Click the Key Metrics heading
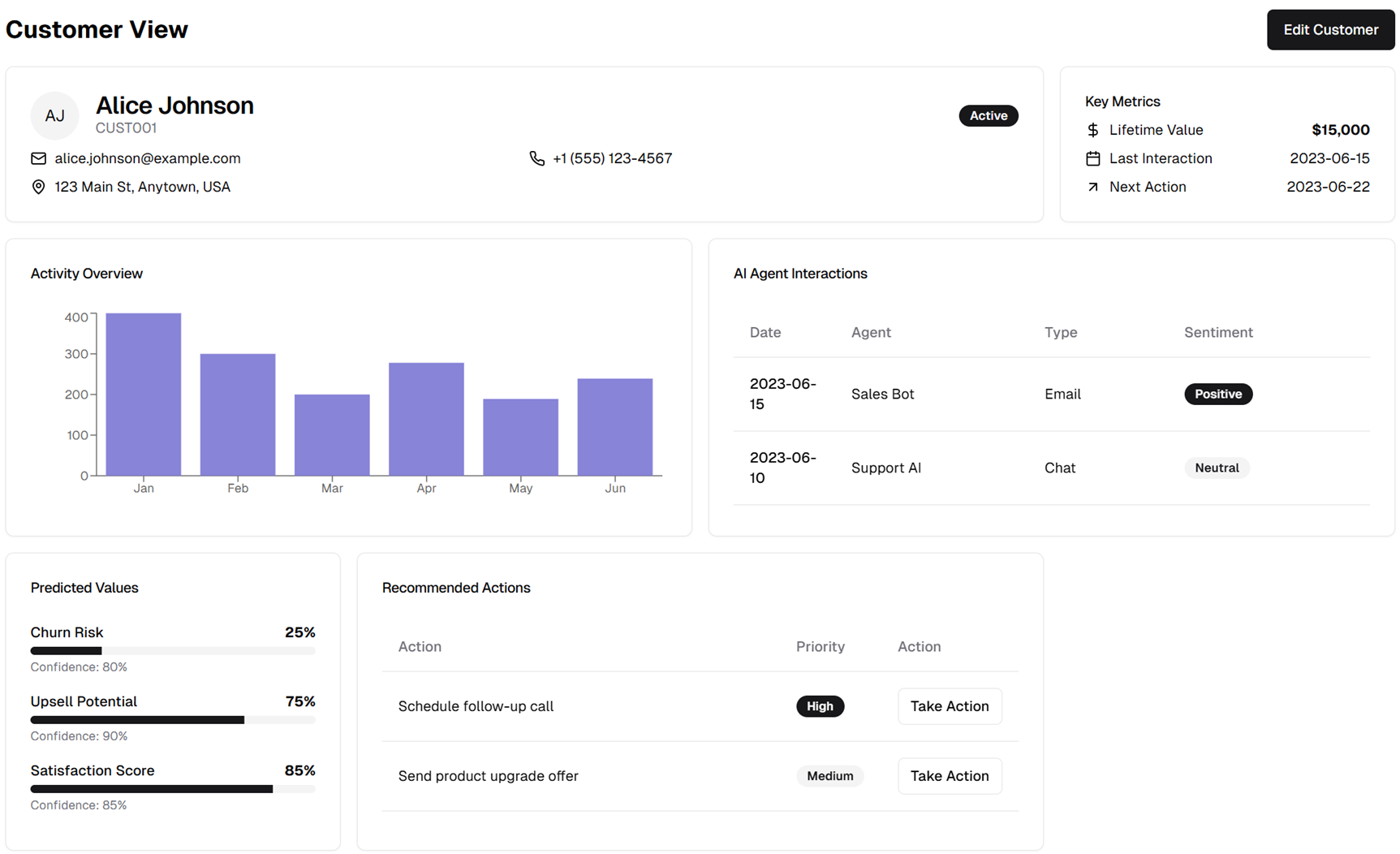 [x=1122, y=101]
